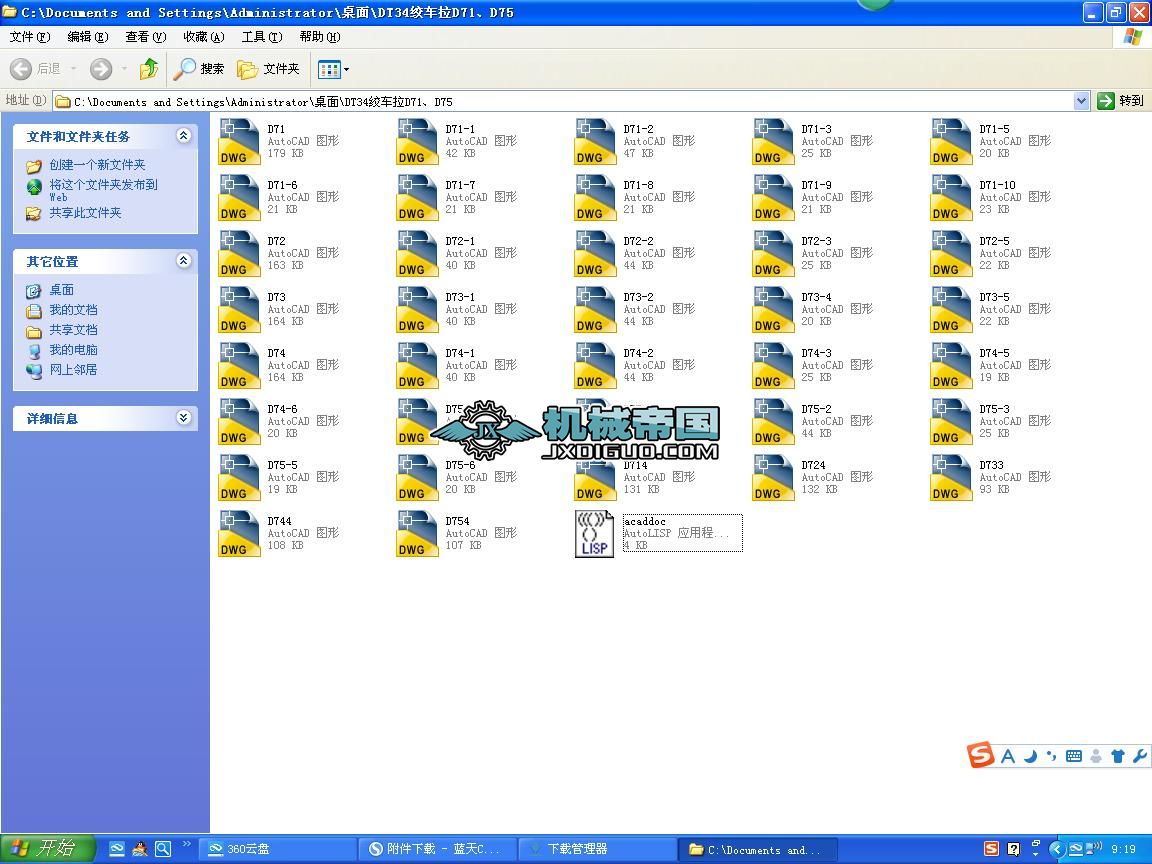Click 'Create a new folder' link (创建一个新文件夹)
Viewport: 1152px width, 864px height.
97,165
